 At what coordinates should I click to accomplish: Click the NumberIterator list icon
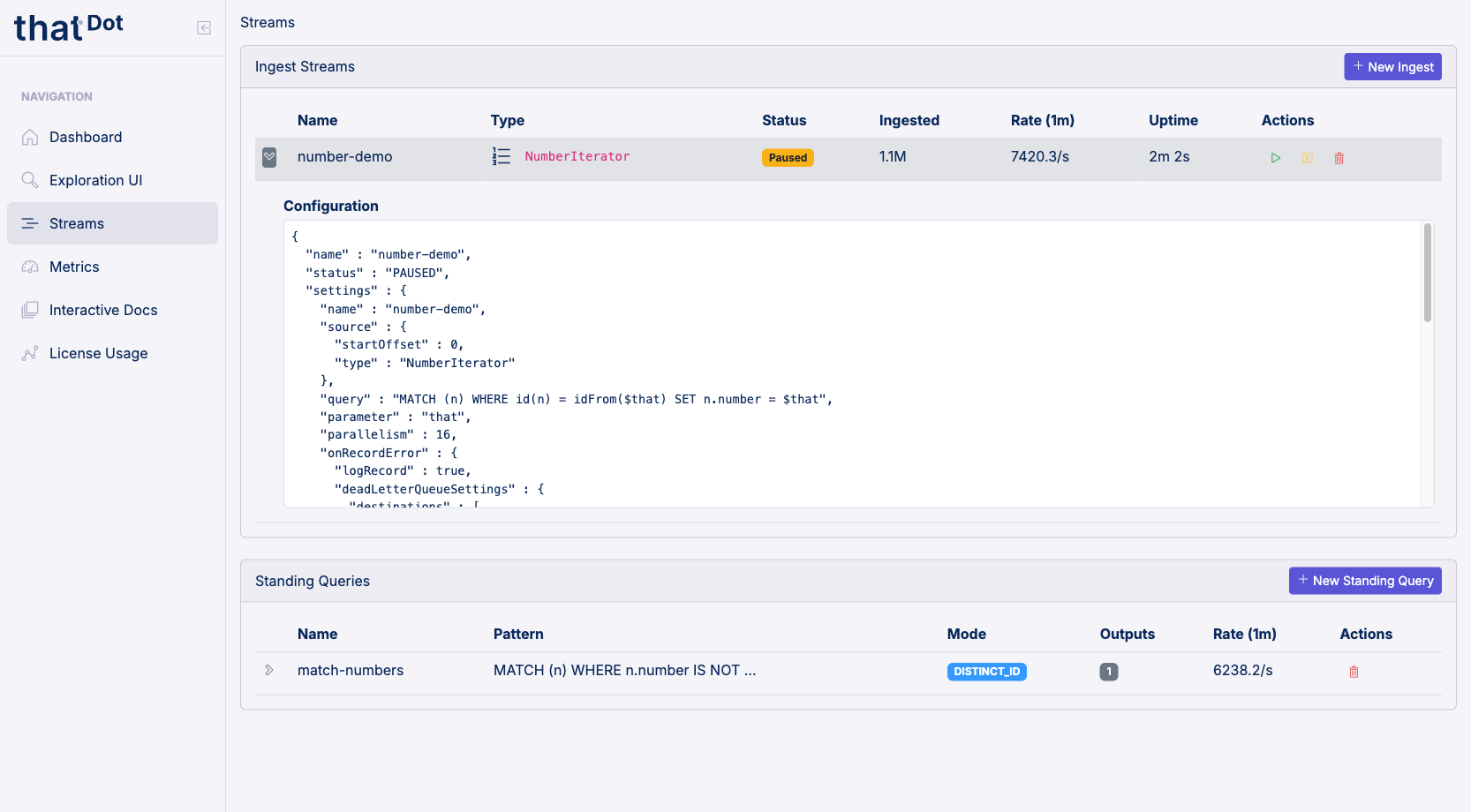[x=502, y=156]
